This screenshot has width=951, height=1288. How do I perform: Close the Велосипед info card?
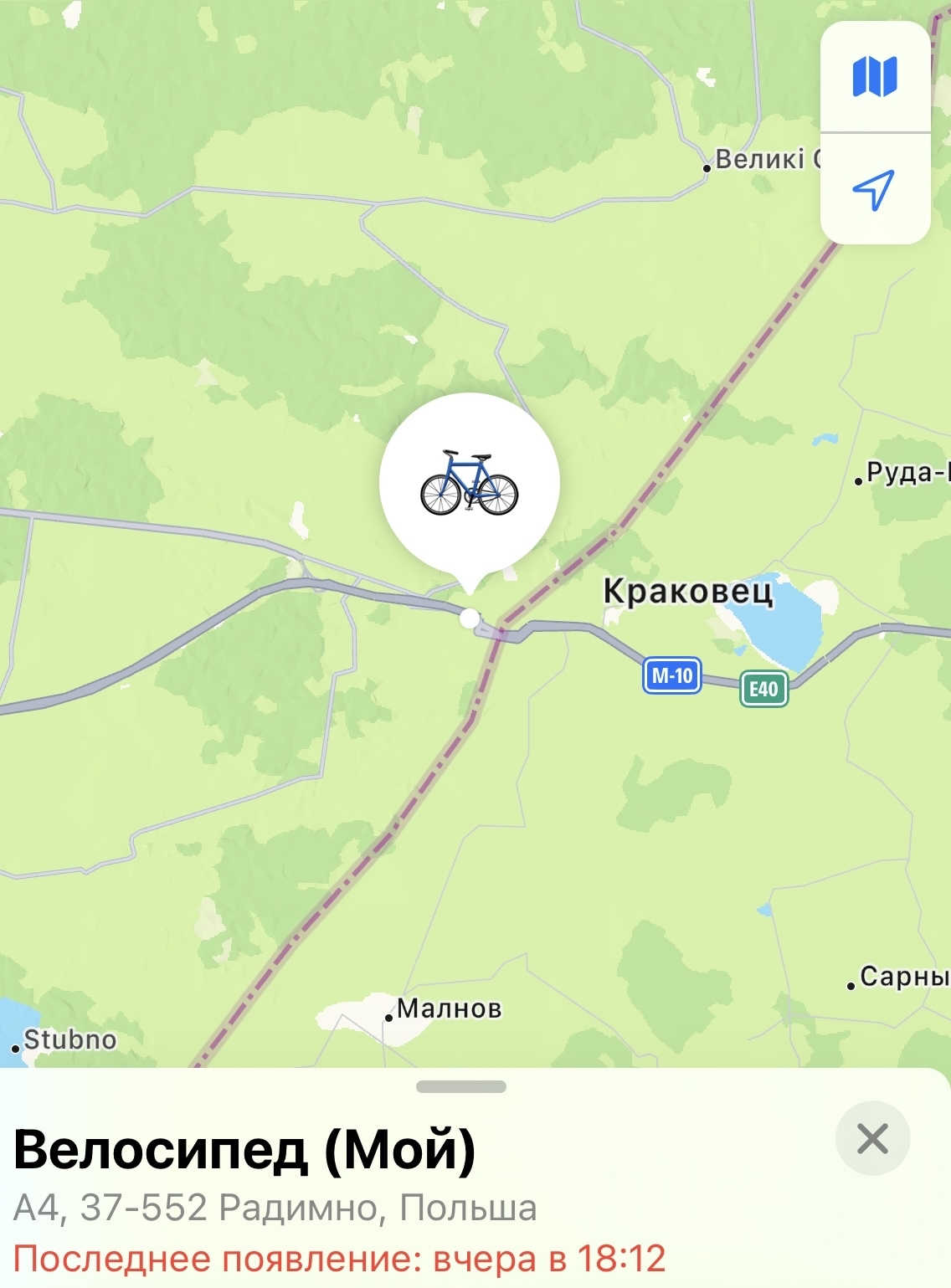click(x=872, y=1139)
